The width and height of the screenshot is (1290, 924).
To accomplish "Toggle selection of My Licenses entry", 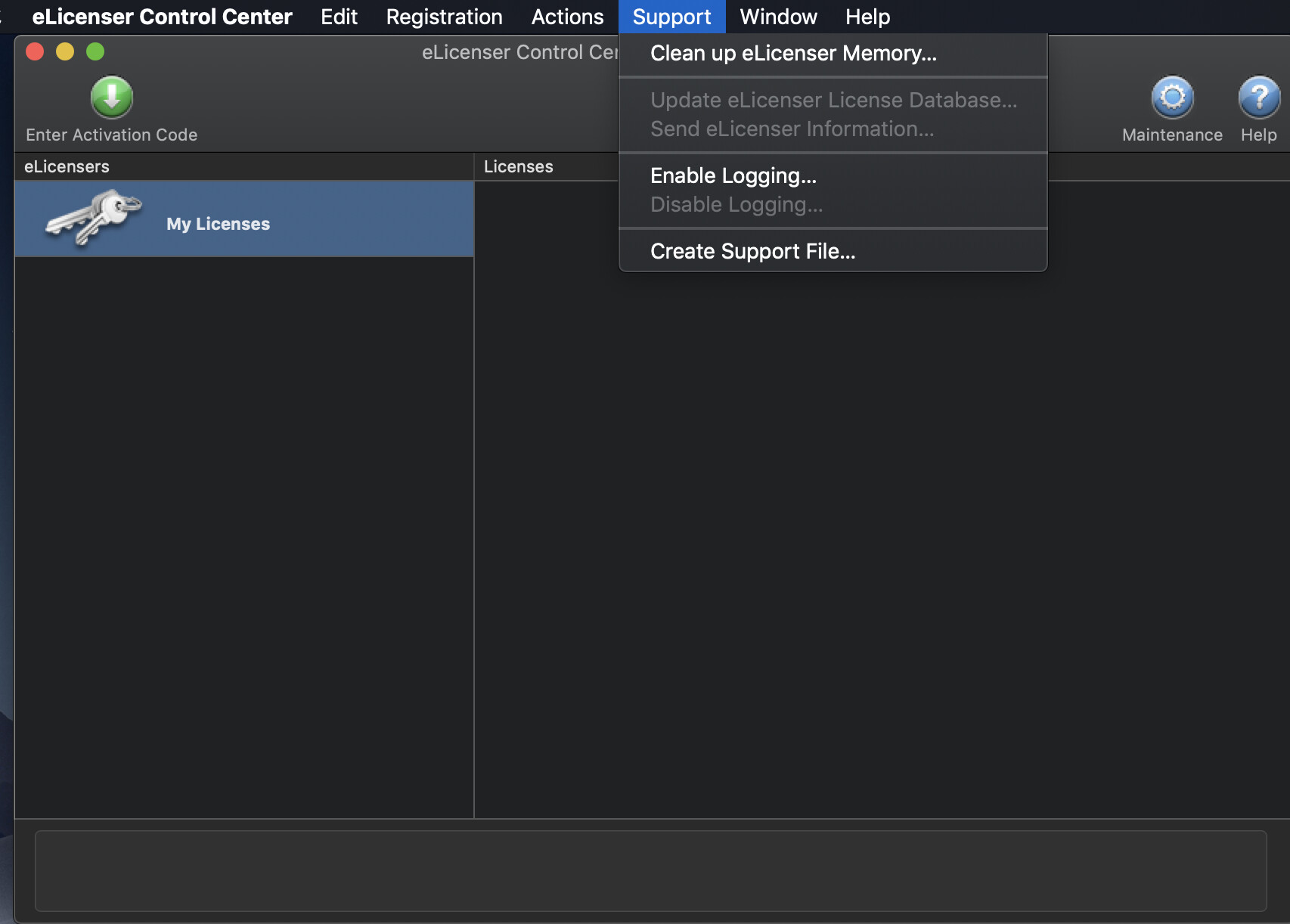I will 217,223.
